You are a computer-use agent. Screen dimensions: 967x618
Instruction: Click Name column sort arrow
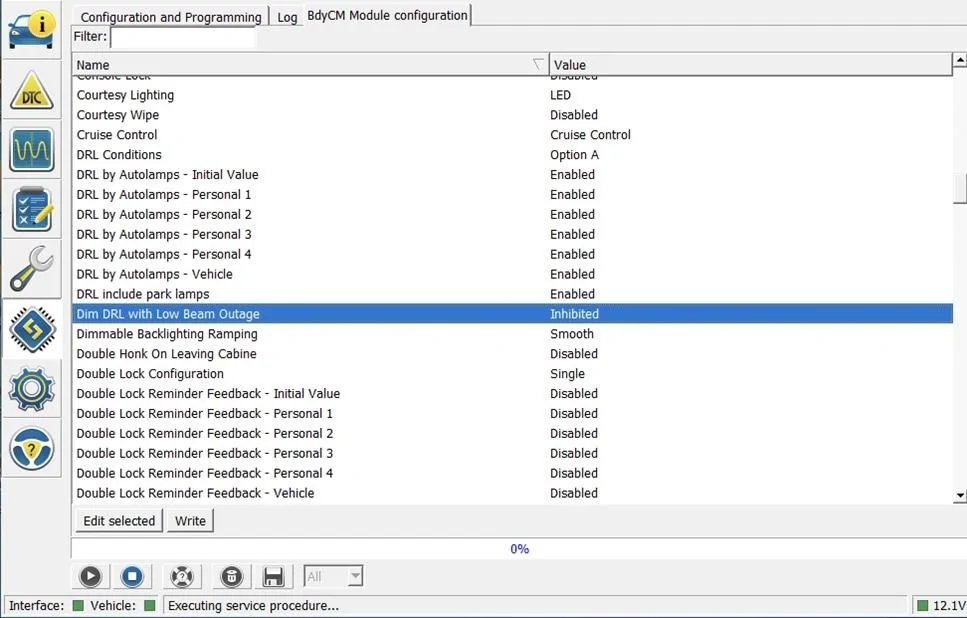click(x=538, y=64)
